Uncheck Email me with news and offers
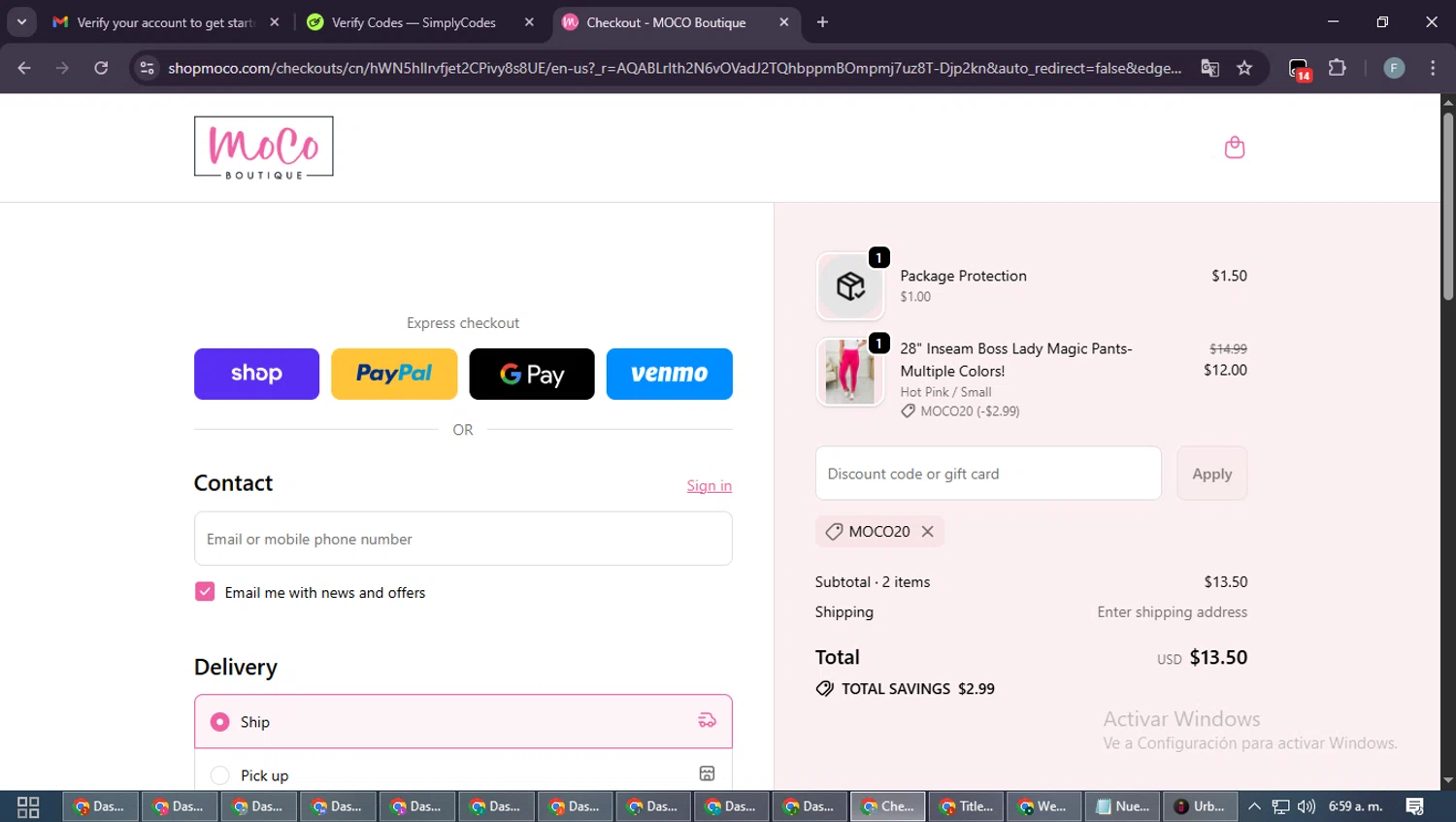1456x822 pixels. pos(205,592)
